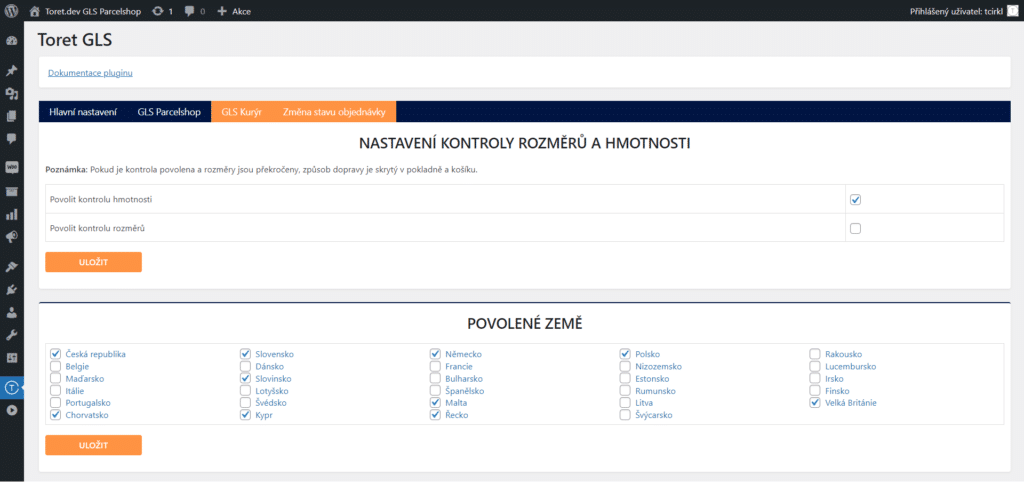Image resolution: width=1024 pixels, height=482 pixels.
Task: Open Marketing from the sidebar megaphone icon
Action: (11, 237)
